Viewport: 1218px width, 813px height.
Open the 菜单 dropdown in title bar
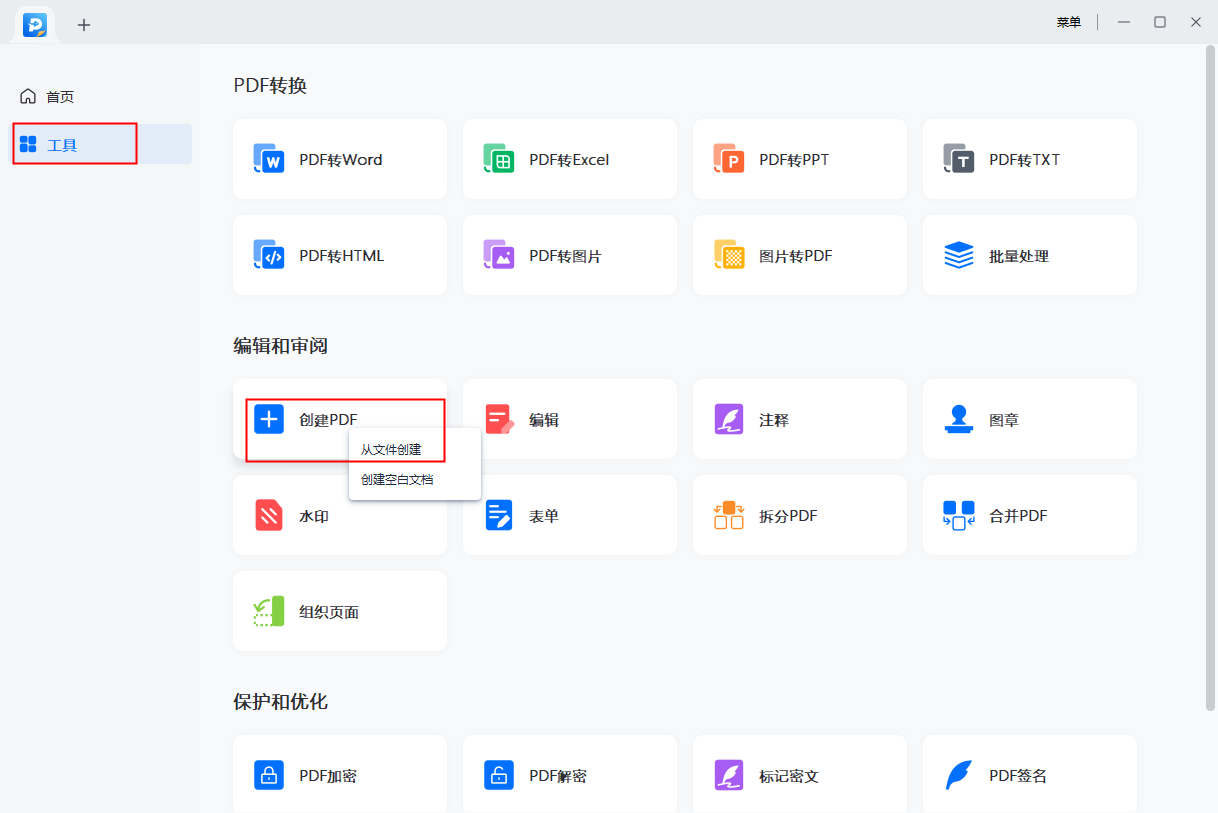[1068, 22]
